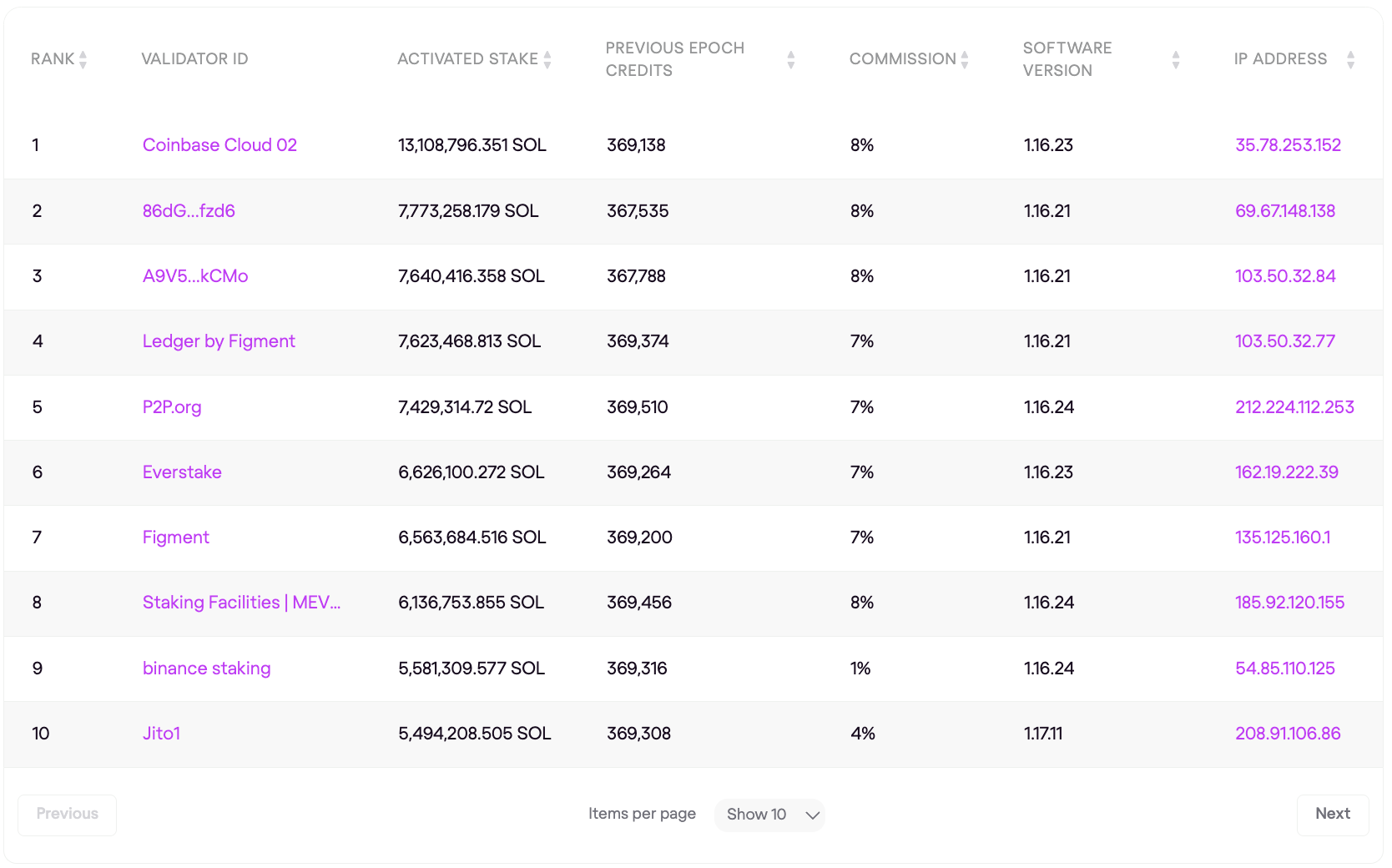
Task: Select stake value 6,563,684.516 SOL
Action: pyautogui.click(x=472, y=537)
